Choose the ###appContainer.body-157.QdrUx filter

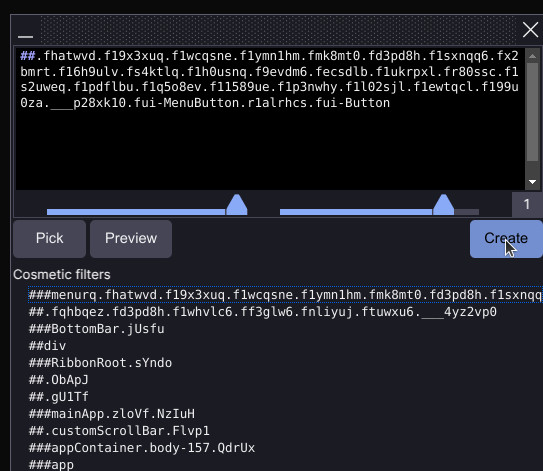point(142,448)
